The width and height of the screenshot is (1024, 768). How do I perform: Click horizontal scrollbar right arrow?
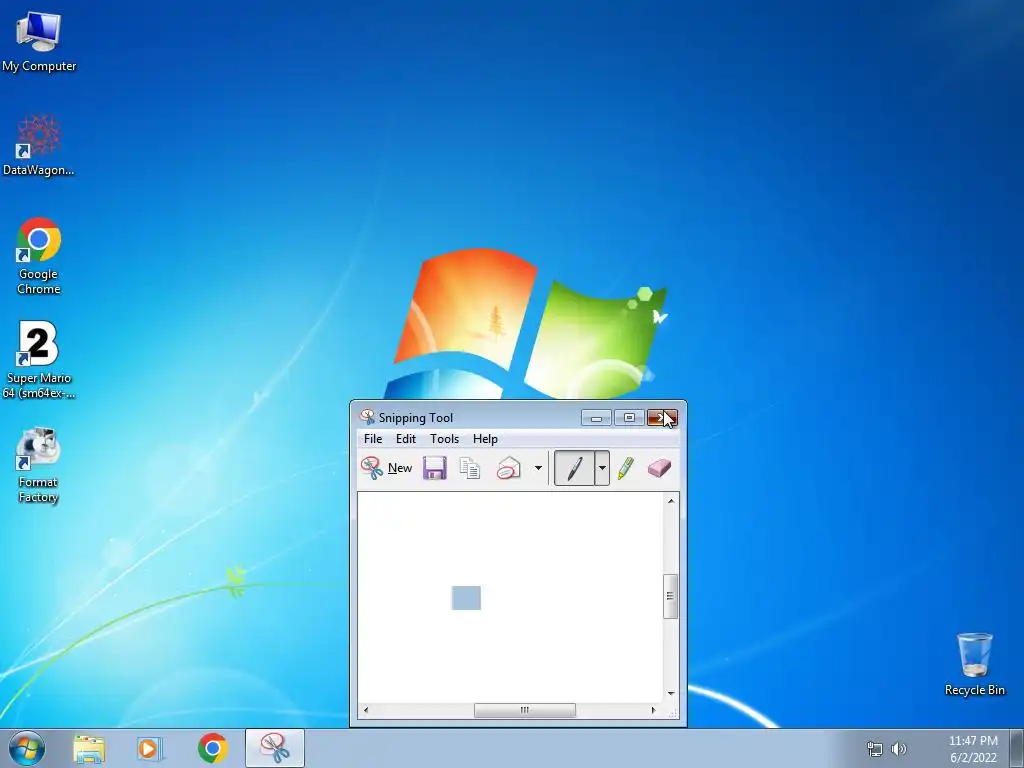(653, 710)
